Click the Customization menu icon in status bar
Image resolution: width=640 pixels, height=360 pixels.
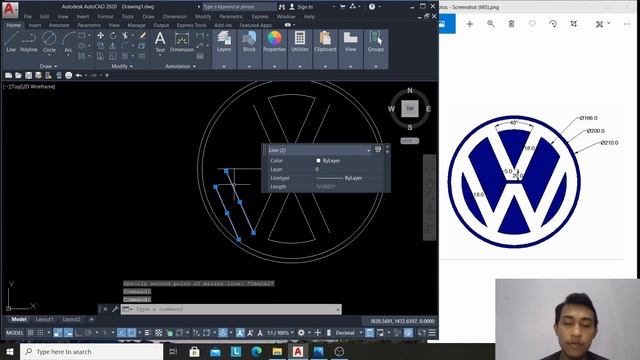click(x=432, y=333)
